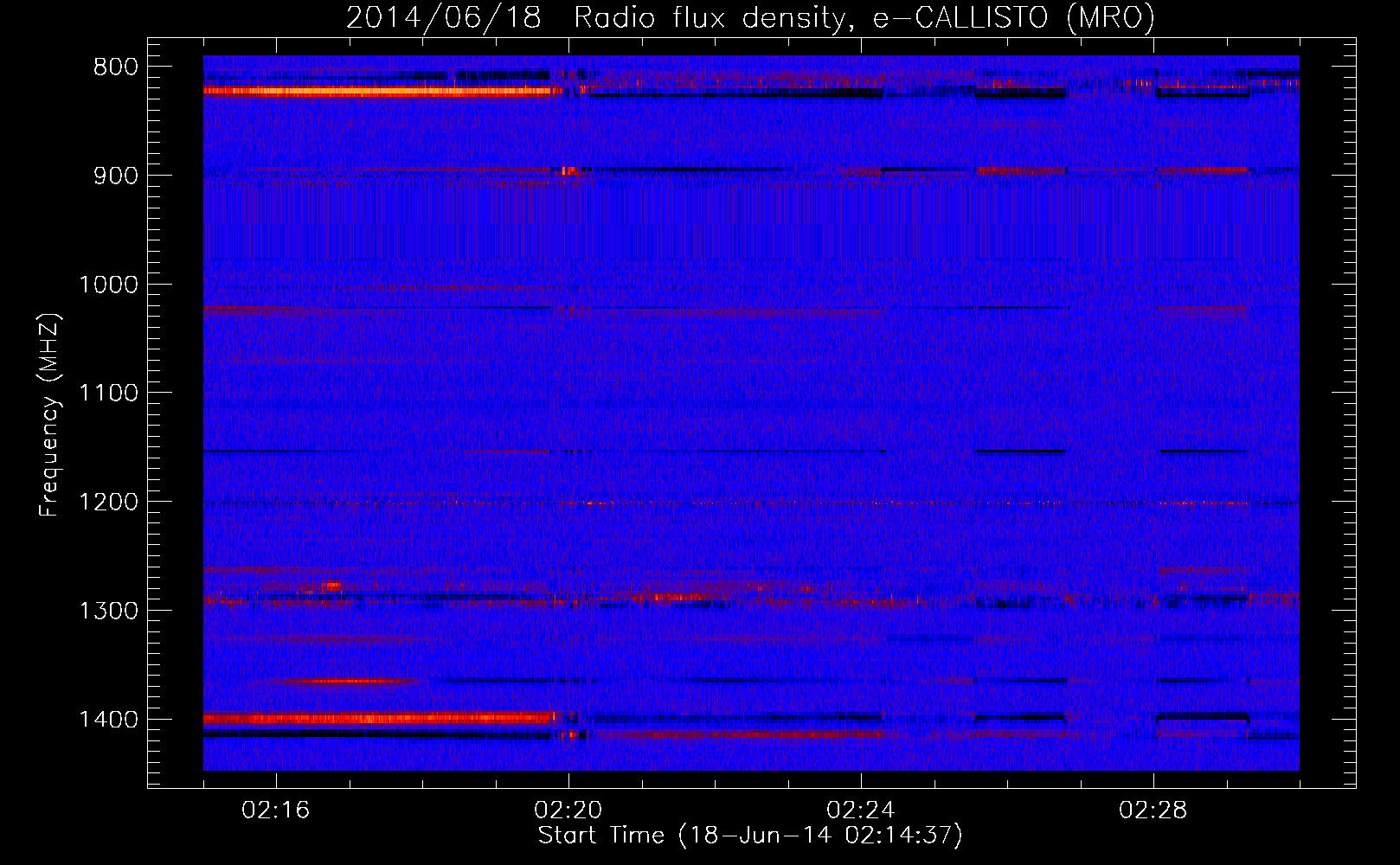Click the 1000 frequency tick label
The image size is (1400, 865).
click(x=108, y=285)
